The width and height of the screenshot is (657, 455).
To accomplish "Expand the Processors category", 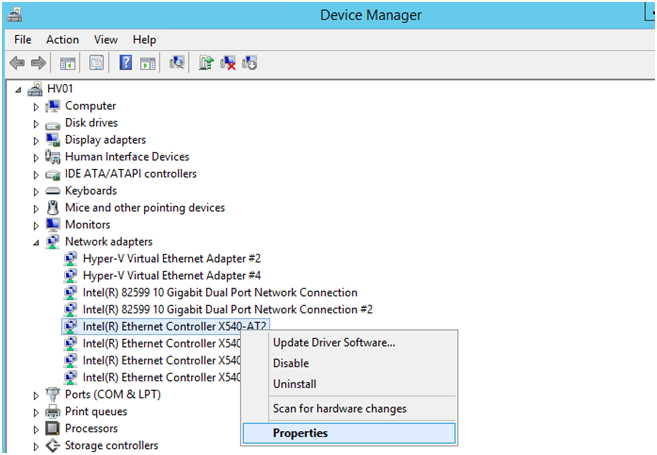I will click(x=36, y=429).
